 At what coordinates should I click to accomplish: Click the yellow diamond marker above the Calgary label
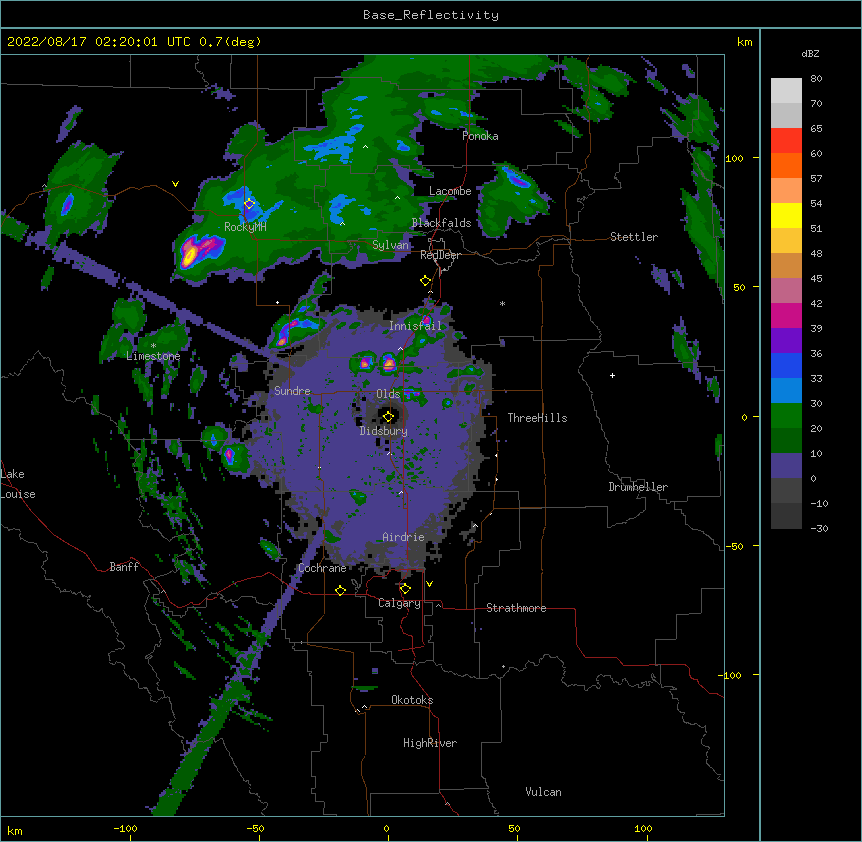tap(405, 589)
